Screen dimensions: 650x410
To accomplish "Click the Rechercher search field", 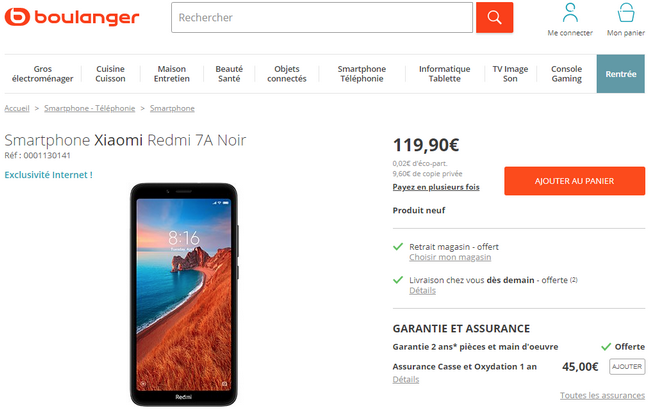I will [322, 17].
